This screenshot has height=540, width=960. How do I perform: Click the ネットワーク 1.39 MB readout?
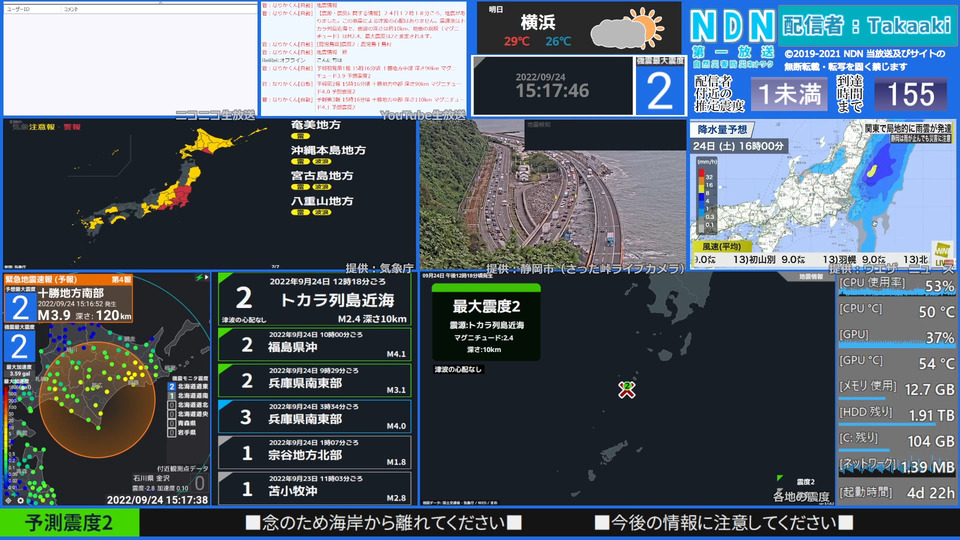[896, 467]
